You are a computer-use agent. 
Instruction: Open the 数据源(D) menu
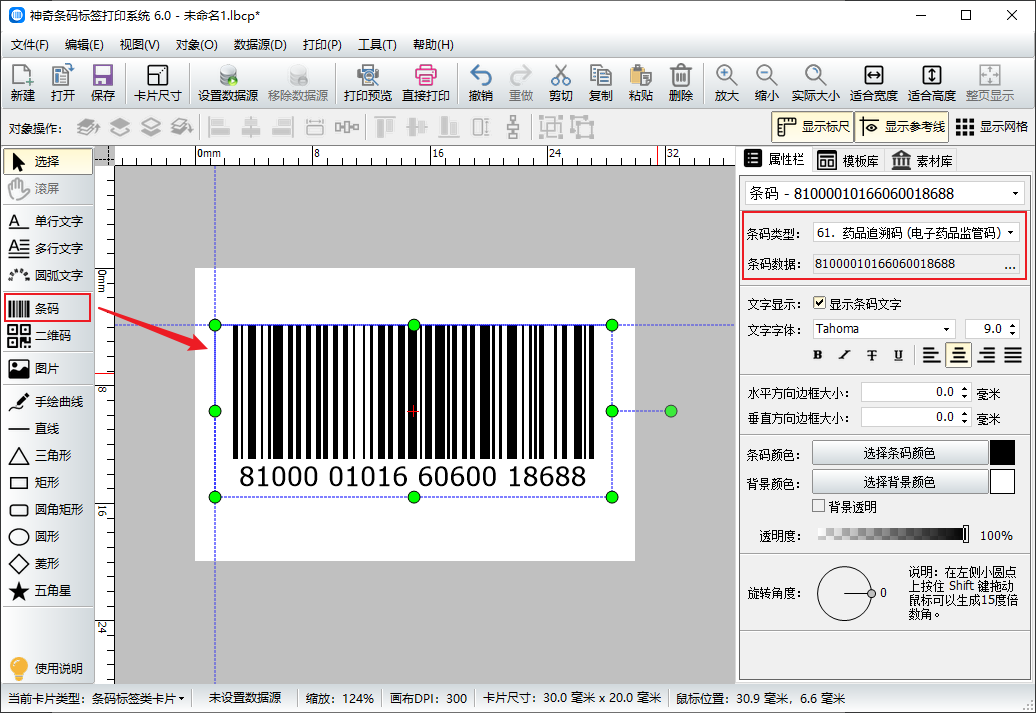260,45
